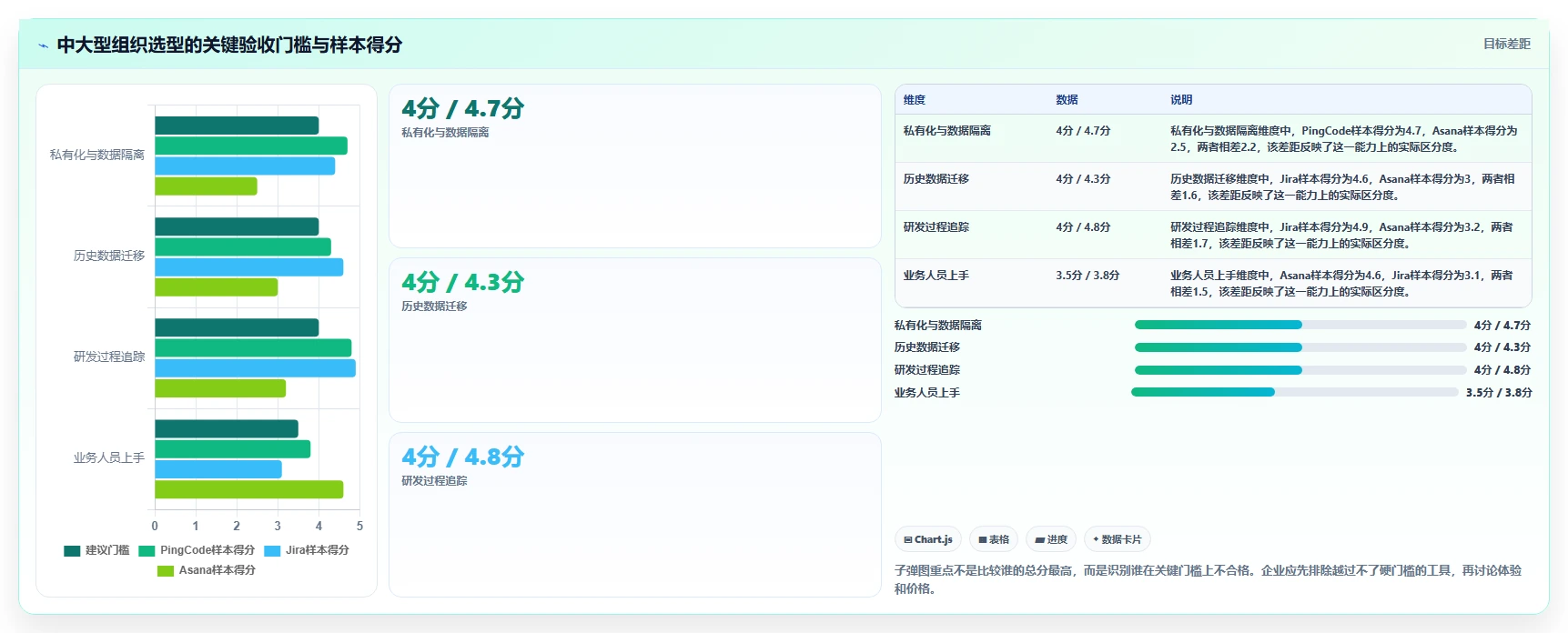Click the 4分 / 4.3分 data card heading
The image size is (1568, 633).
point(462,282)
